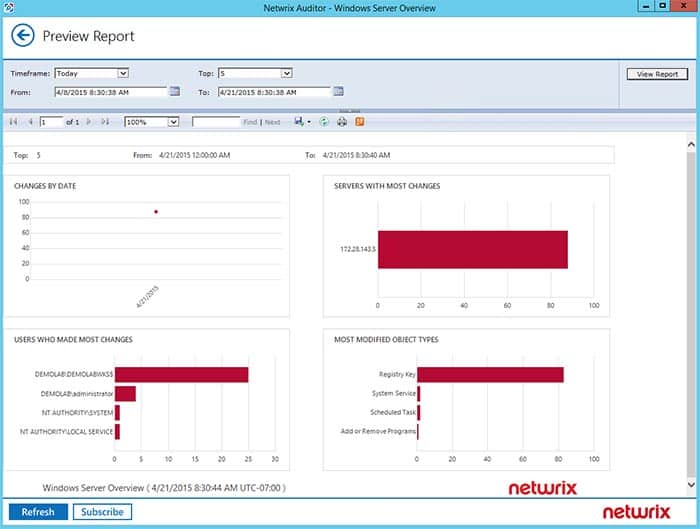Click the From date input field
Screen dimensions: 700x529
point(111,92)
